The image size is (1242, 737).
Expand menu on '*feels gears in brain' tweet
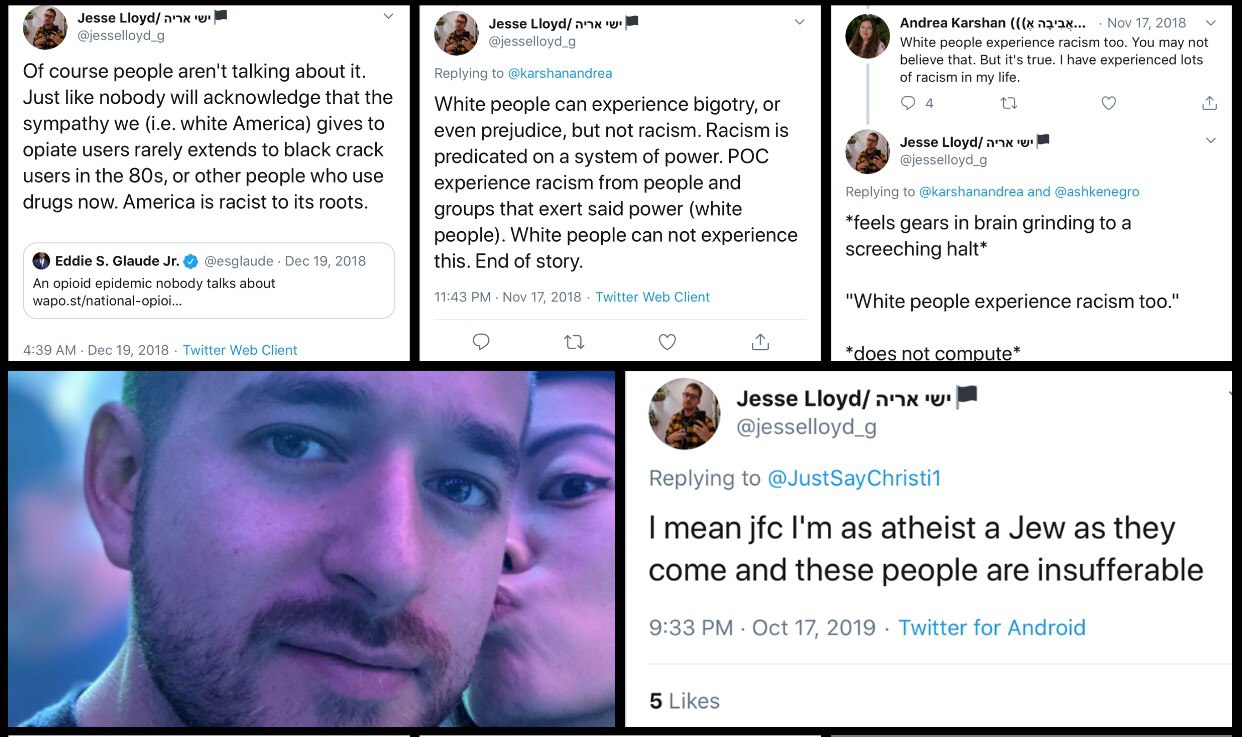pos(1211,141)
